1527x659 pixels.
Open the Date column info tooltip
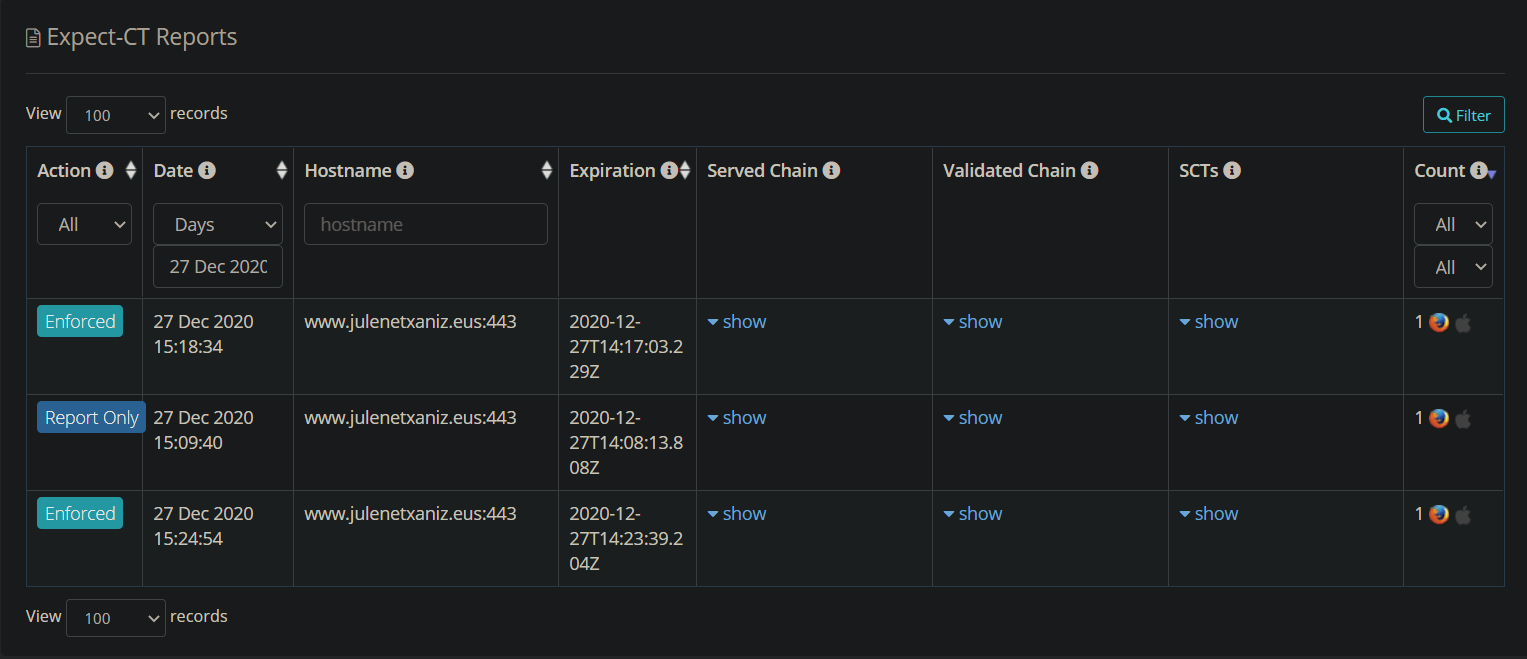click(207, 170)
